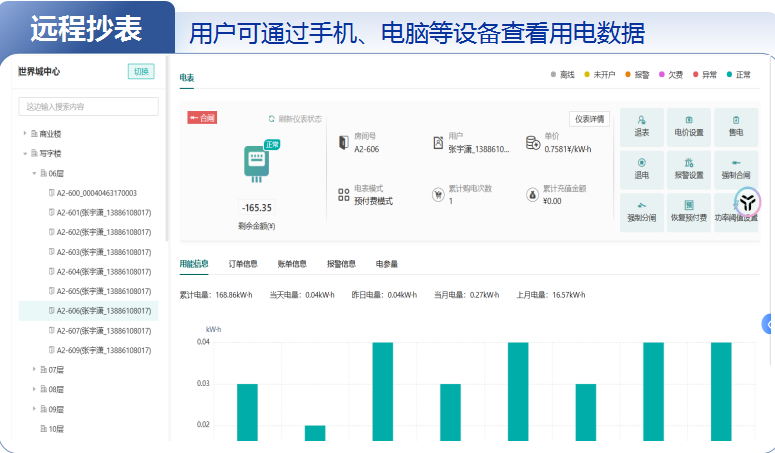Click the 单价 coin stack icon
This screenshot has height=453, width=775.
tap(533, 142)
